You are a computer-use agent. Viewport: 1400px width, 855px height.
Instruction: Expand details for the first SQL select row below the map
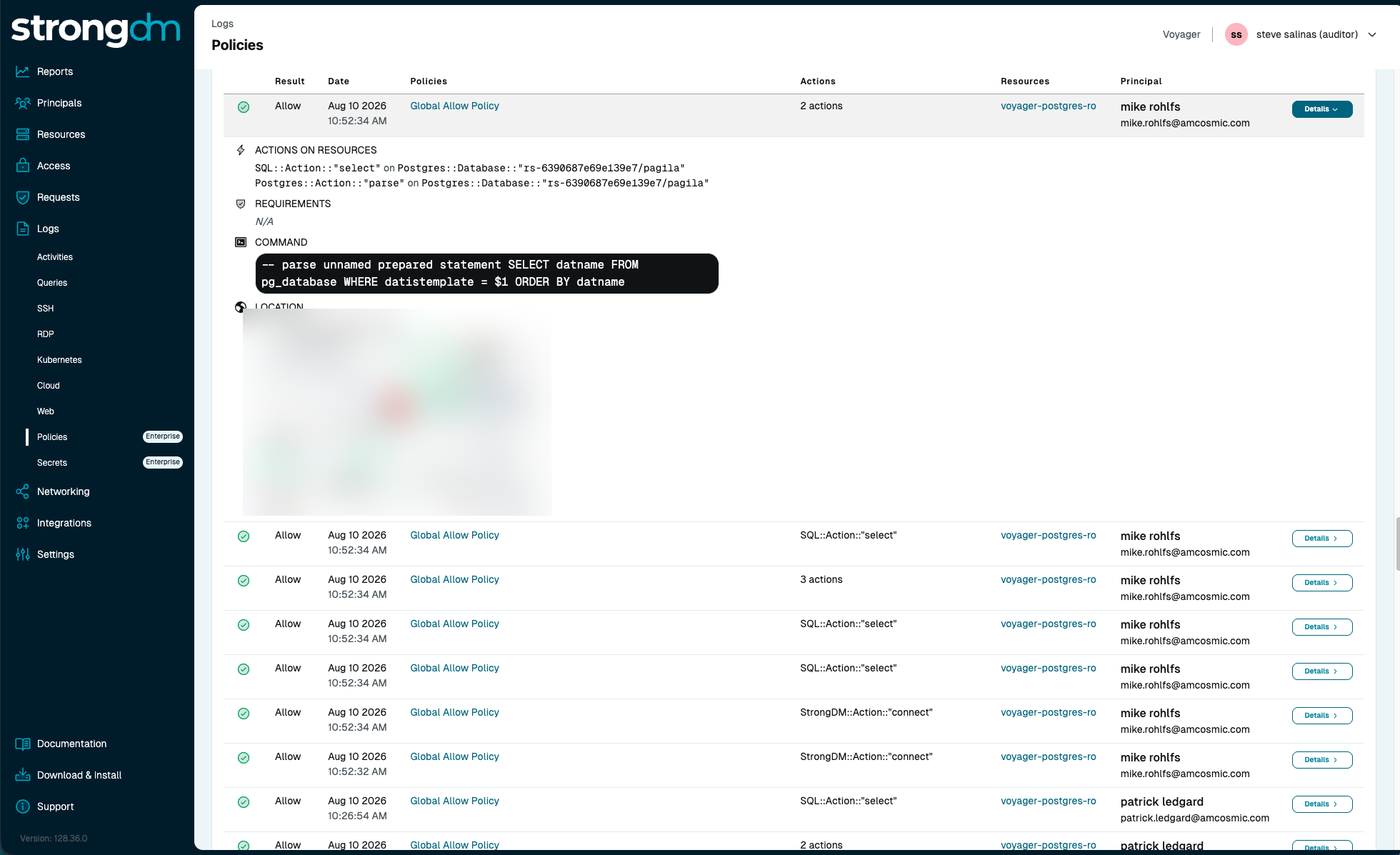(x=1322, y=539)
